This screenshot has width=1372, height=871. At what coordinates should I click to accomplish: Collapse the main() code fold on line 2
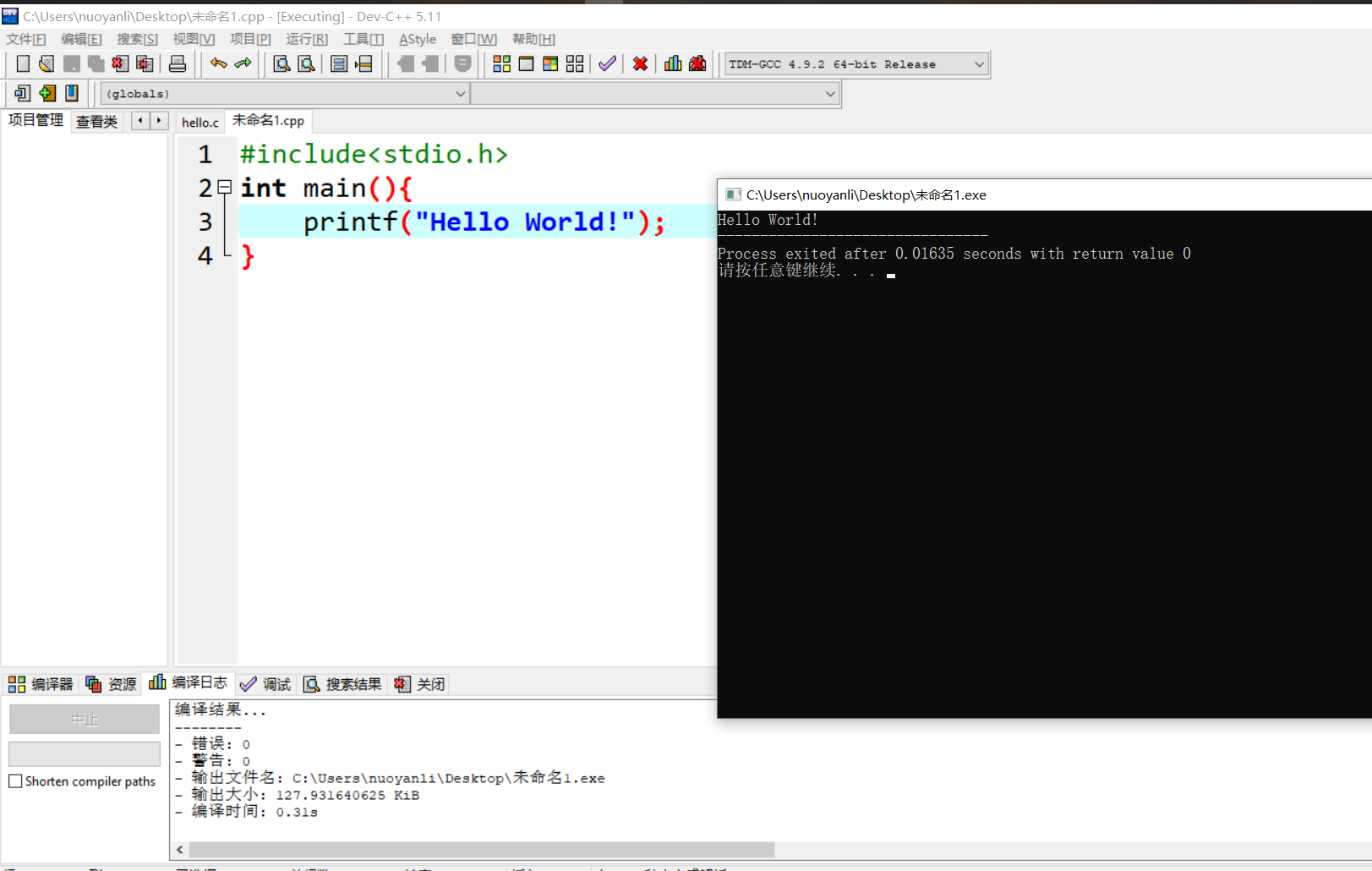(224, 187)
